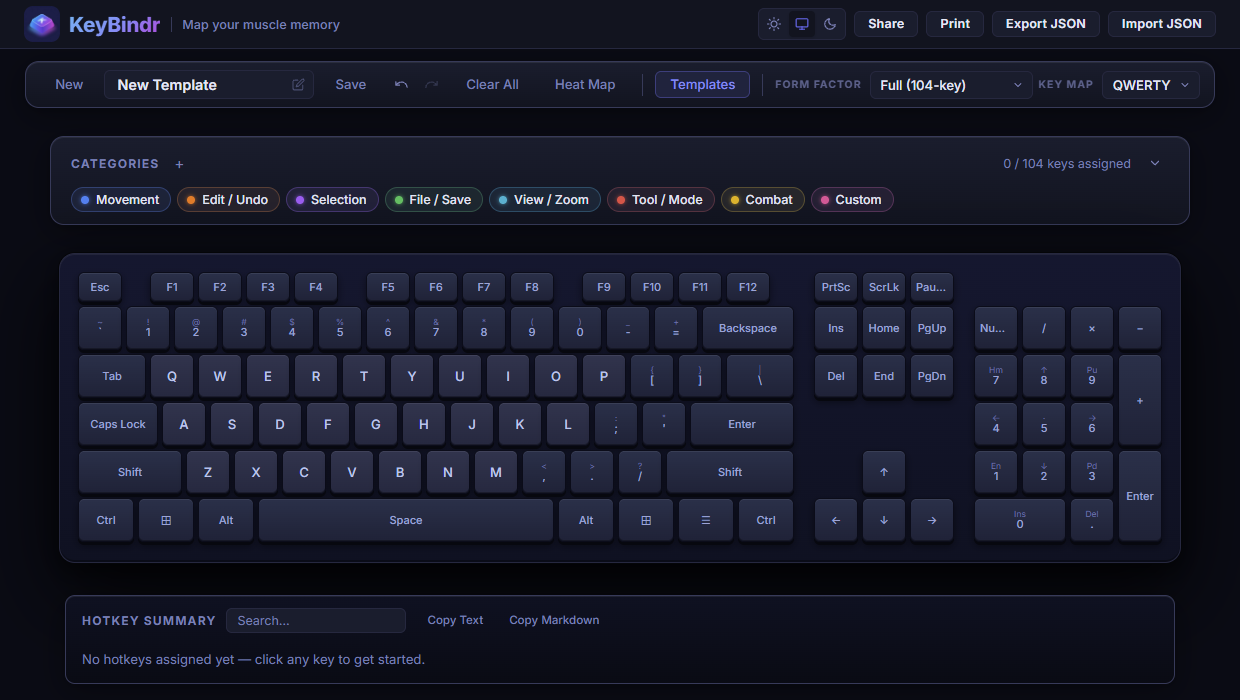Screen dimensions: 1240x700
Task: Click the down arrow key
Action: point(884,520)
